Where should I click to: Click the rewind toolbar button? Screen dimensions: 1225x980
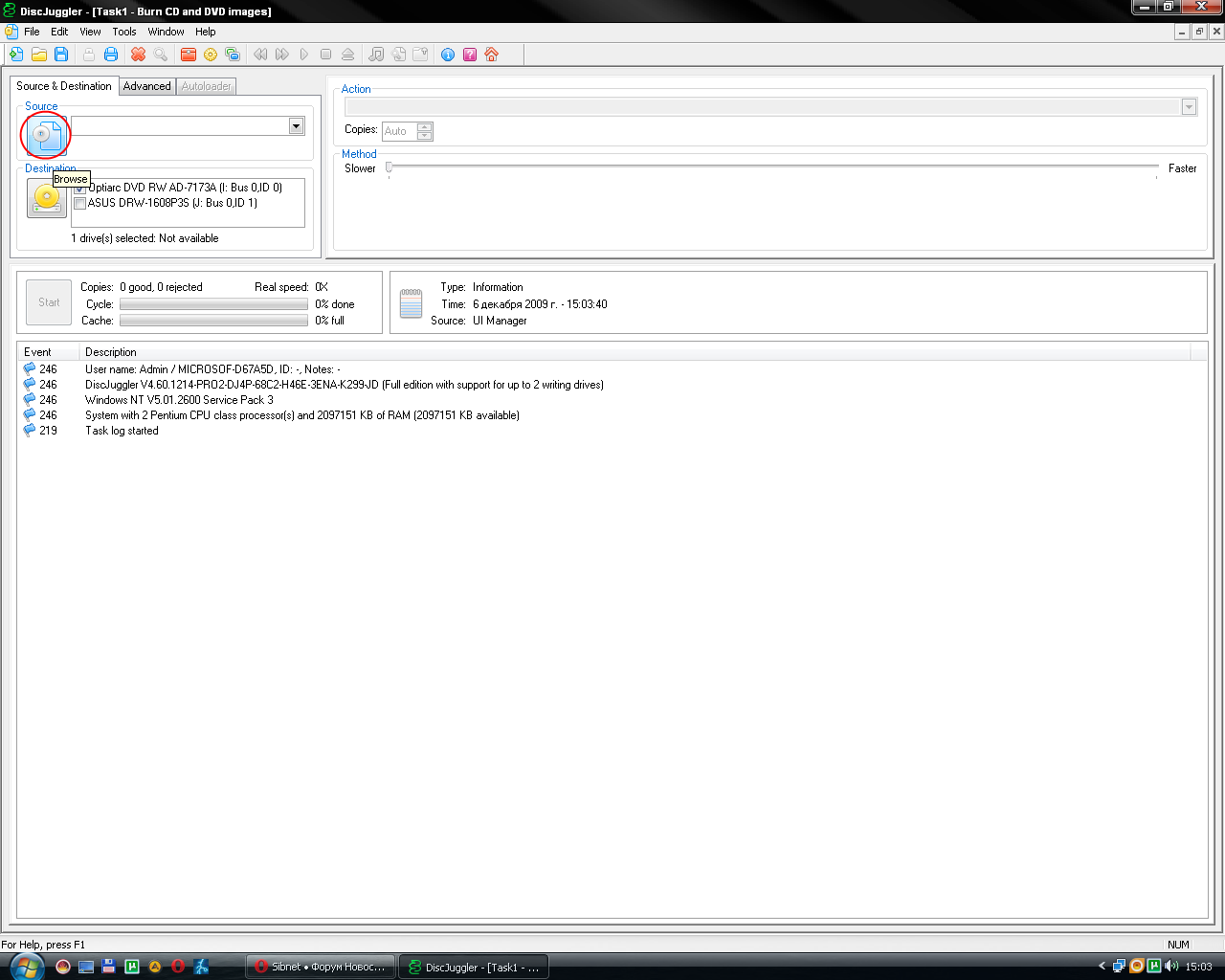coord(260,55)
